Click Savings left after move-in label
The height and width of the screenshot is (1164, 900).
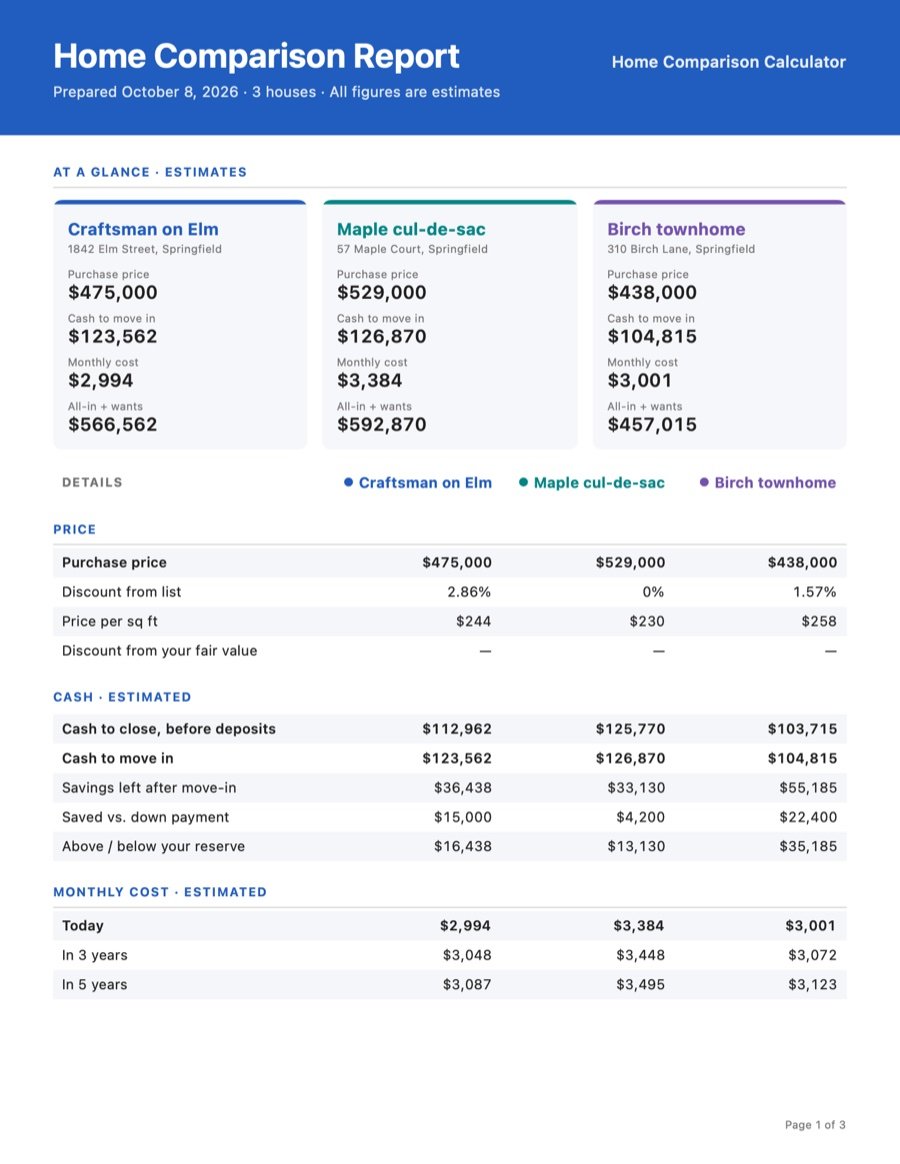149,788
